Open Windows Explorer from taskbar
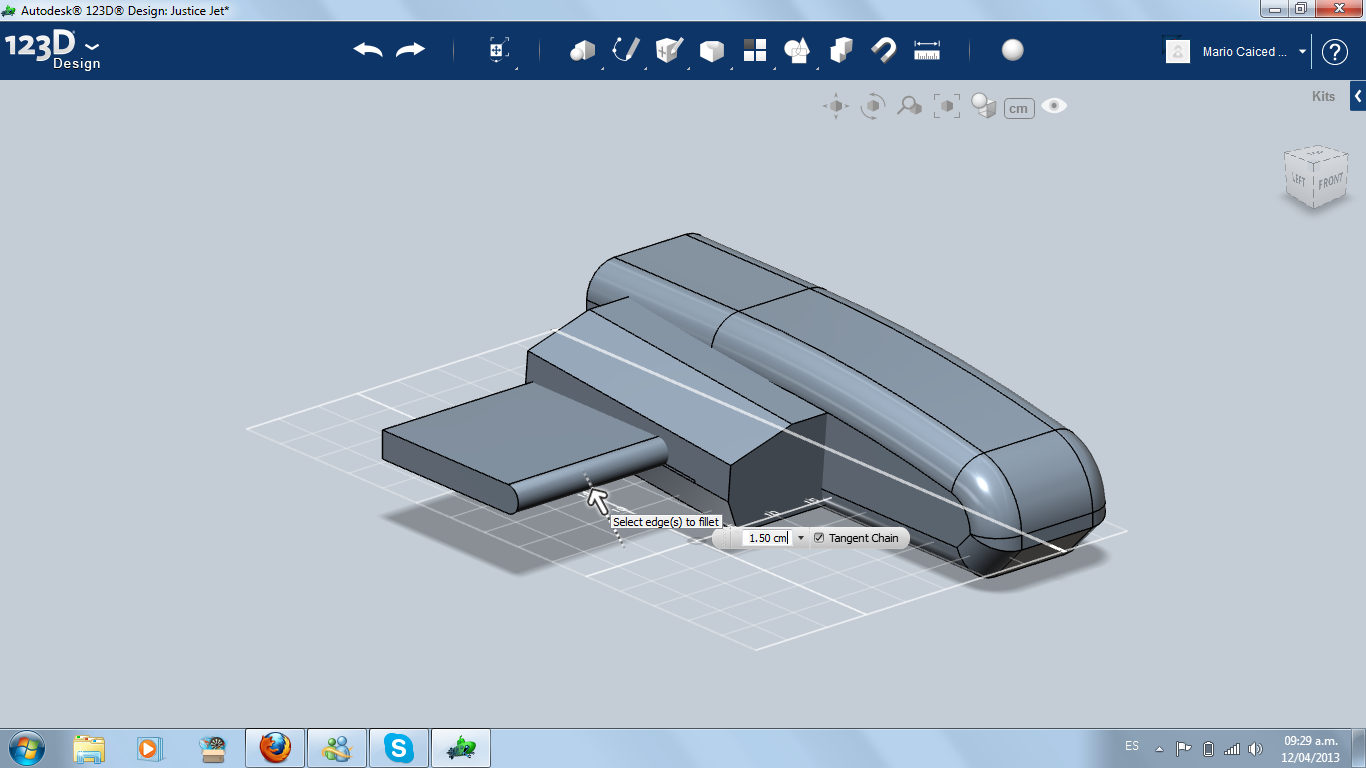The height and width of the screenshot is (768, 1366). [89, 748]
